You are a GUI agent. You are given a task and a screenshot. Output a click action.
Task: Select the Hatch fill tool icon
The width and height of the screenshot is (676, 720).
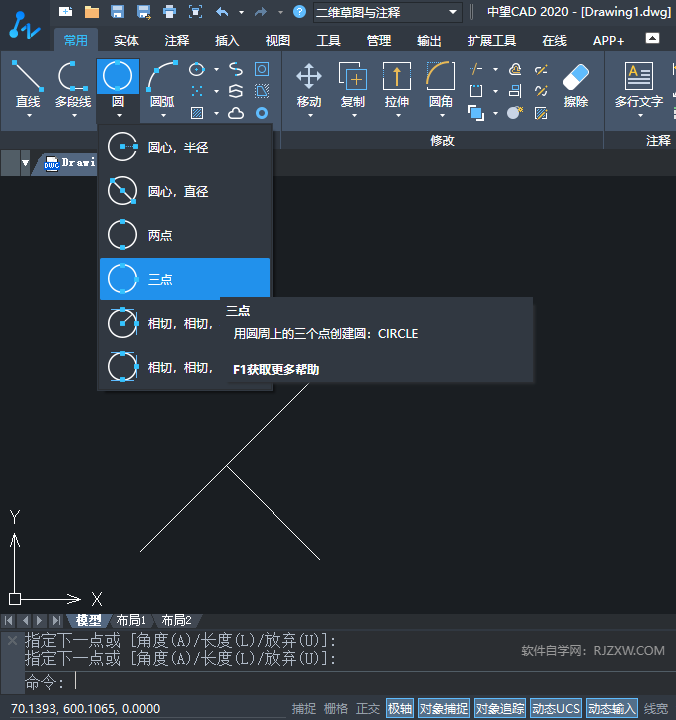click(197, 113)
